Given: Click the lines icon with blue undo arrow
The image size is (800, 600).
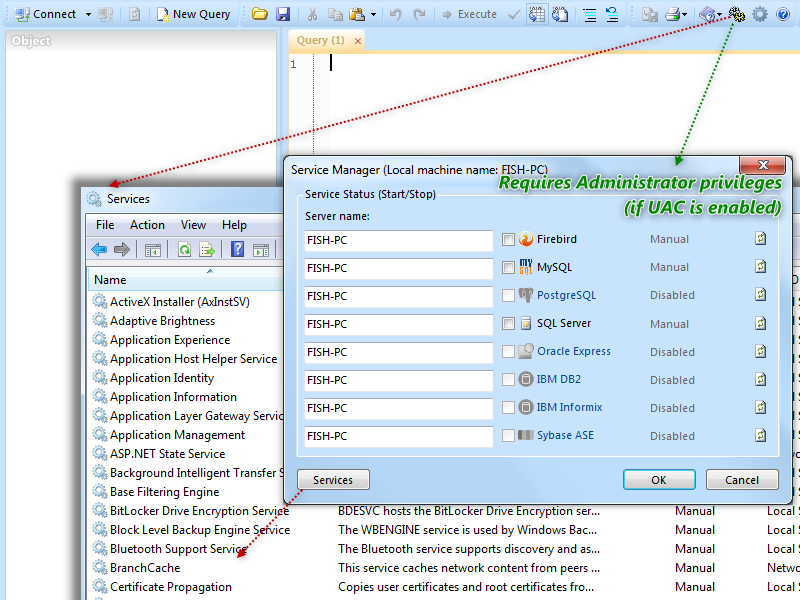Looking at the screenshot, I should (612, 14).
